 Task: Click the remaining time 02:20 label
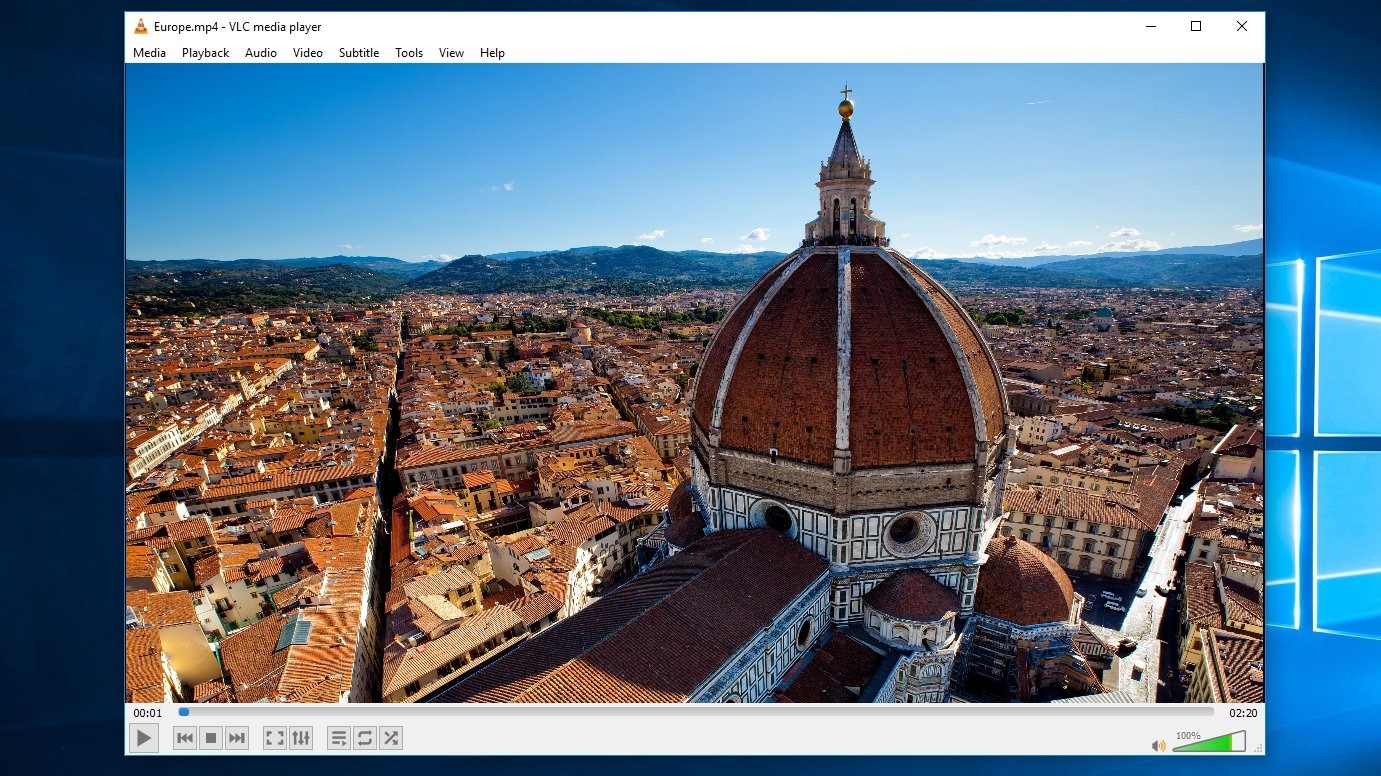pos(1243,713)
